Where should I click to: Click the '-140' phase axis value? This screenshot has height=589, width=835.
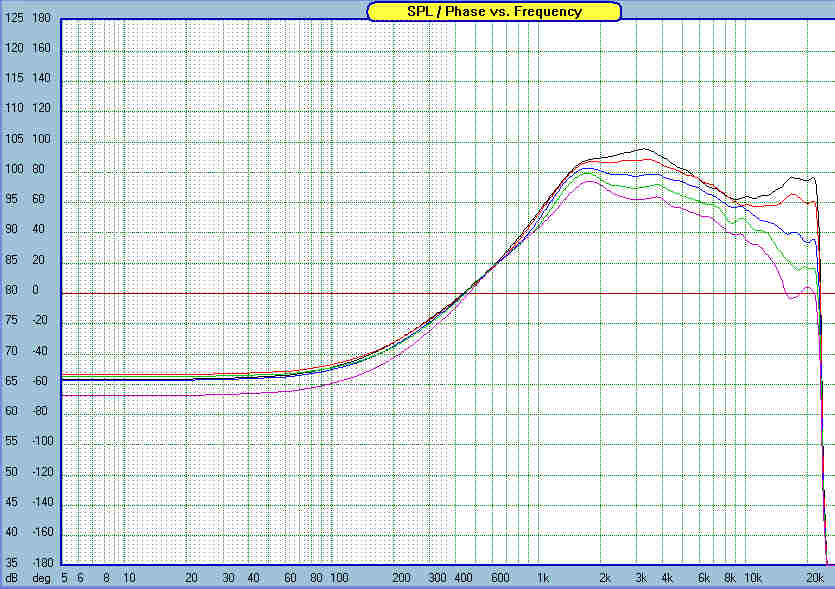pyautogui.click(x=43, y=502)
